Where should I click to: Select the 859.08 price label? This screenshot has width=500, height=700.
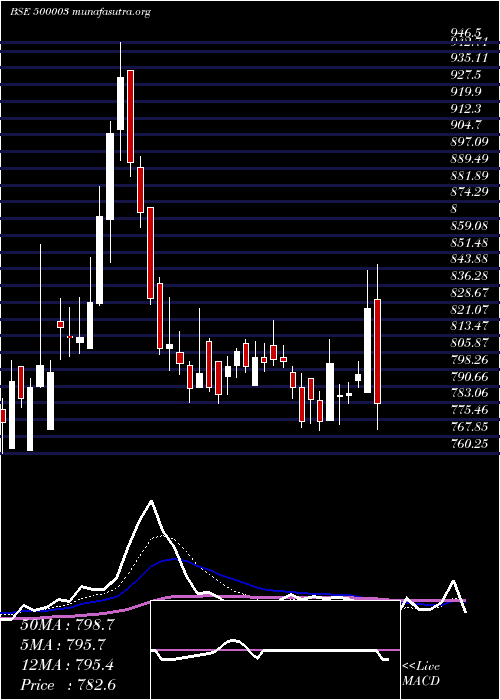point(468,226)
